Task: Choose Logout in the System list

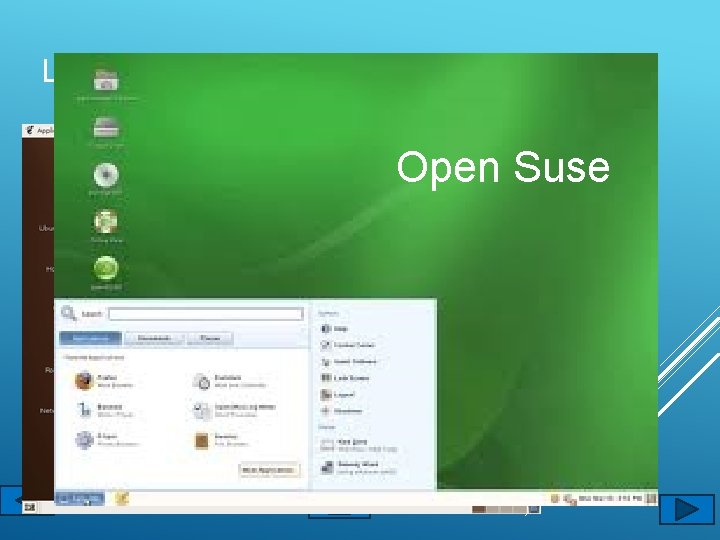Action: coord(338,394)
